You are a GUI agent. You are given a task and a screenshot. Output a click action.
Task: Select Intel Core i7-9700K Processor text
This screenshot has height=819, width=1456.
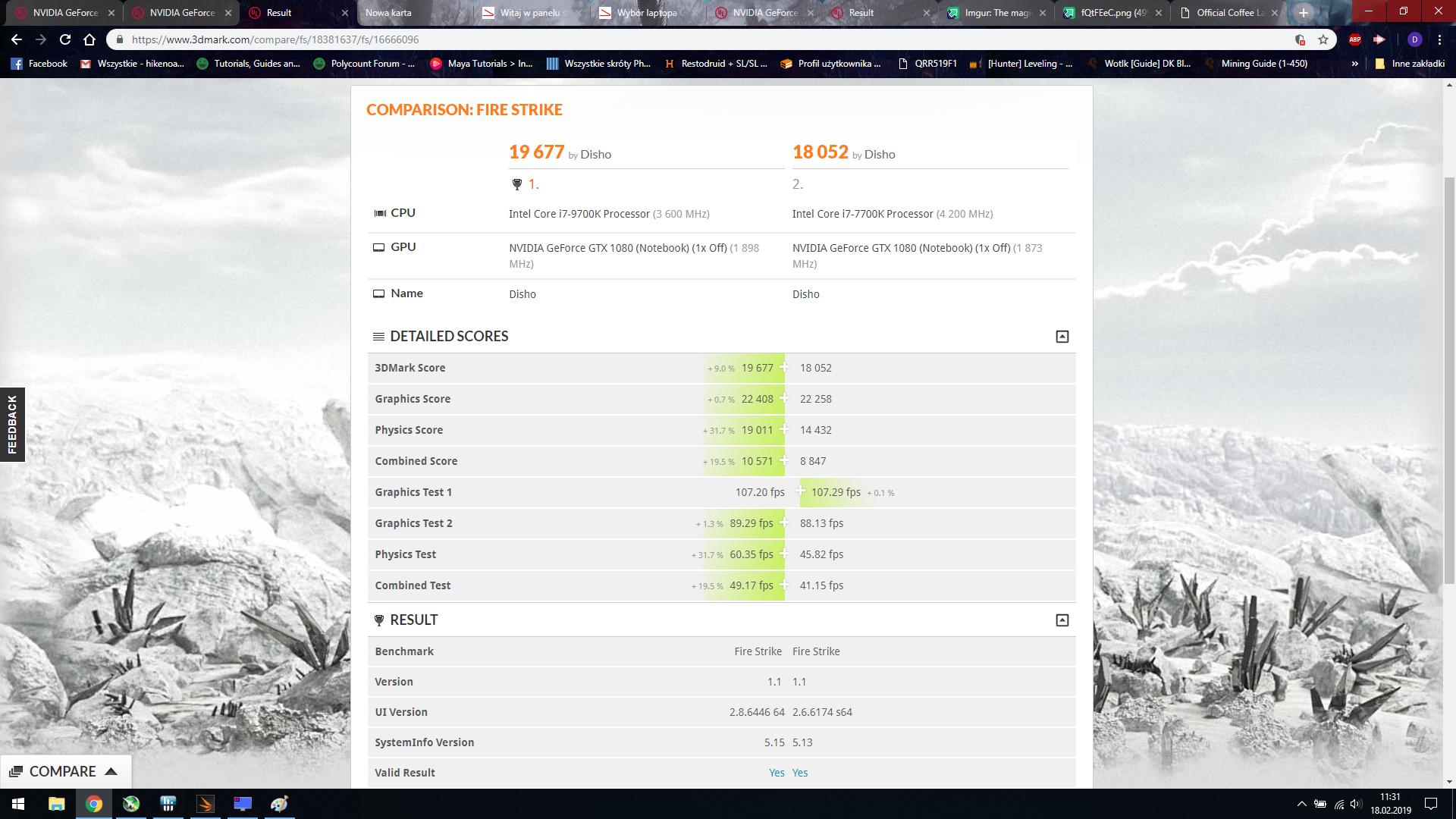pos(579,214)
